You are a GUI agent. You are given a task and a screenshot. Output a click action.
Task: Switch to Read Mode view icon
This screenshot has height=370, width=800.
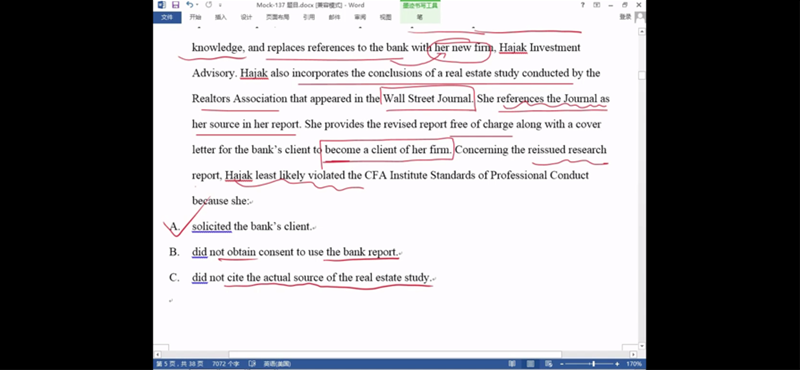click(512, 364)
